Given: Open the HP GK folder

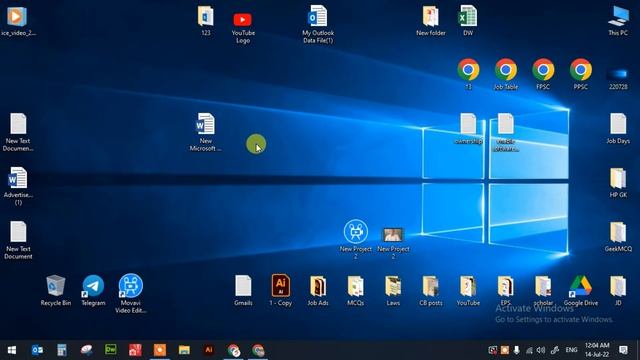Looking at the screenshot, I should (618, 178).
